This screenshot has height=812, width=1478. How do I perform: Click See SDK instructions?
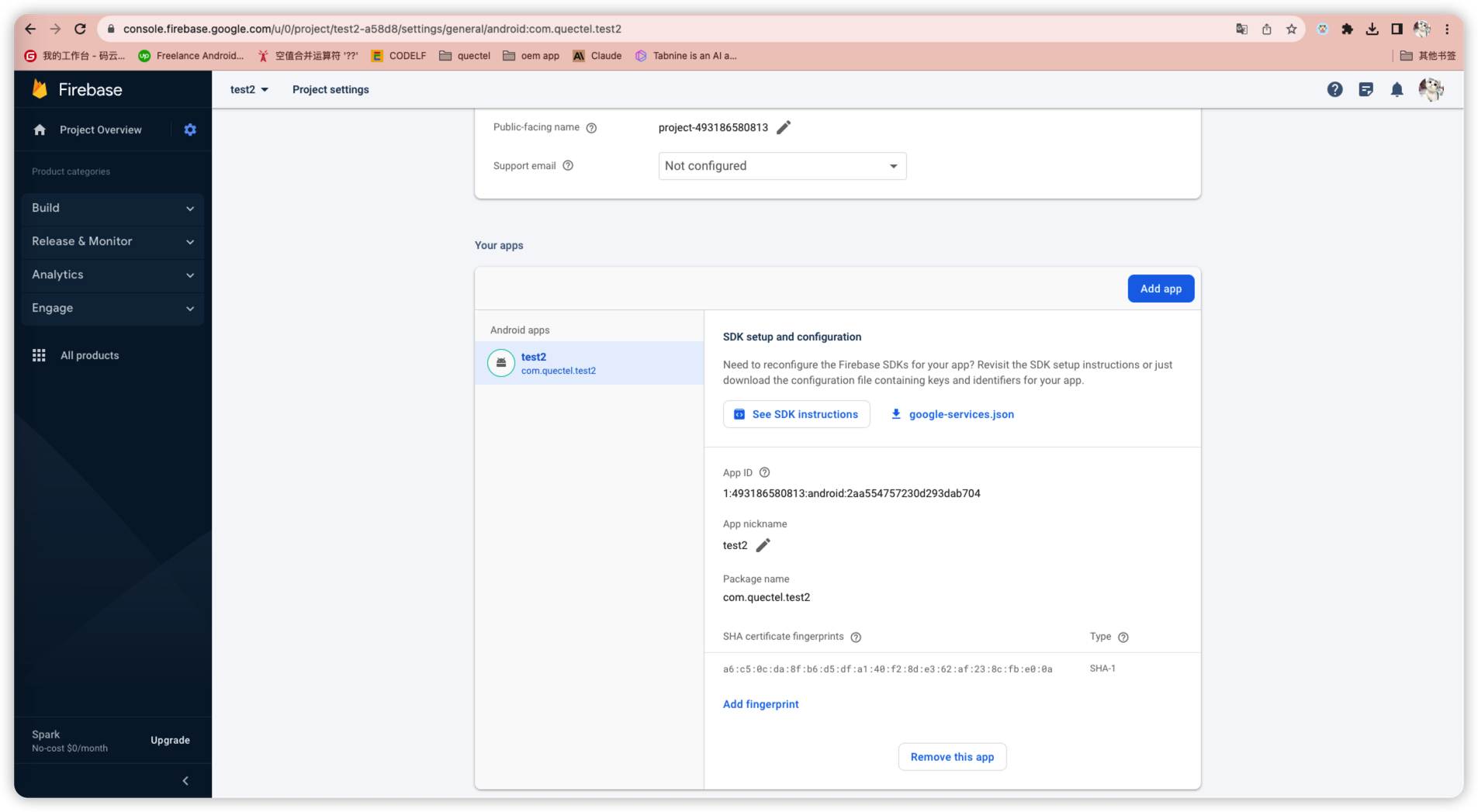pyautogui.click(x=796, y=414)
